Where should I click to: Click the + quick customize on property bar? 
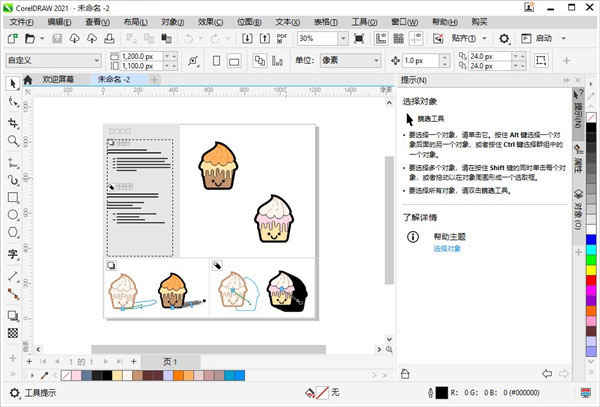[x=567, y=60]
